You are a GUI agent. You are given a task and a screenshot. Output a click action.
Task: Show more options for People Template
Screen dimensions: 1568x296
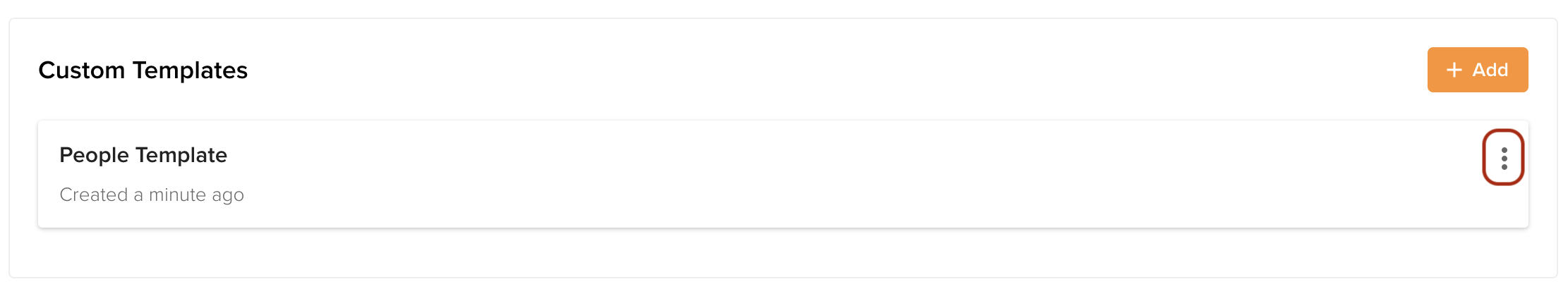point(1504,158)
